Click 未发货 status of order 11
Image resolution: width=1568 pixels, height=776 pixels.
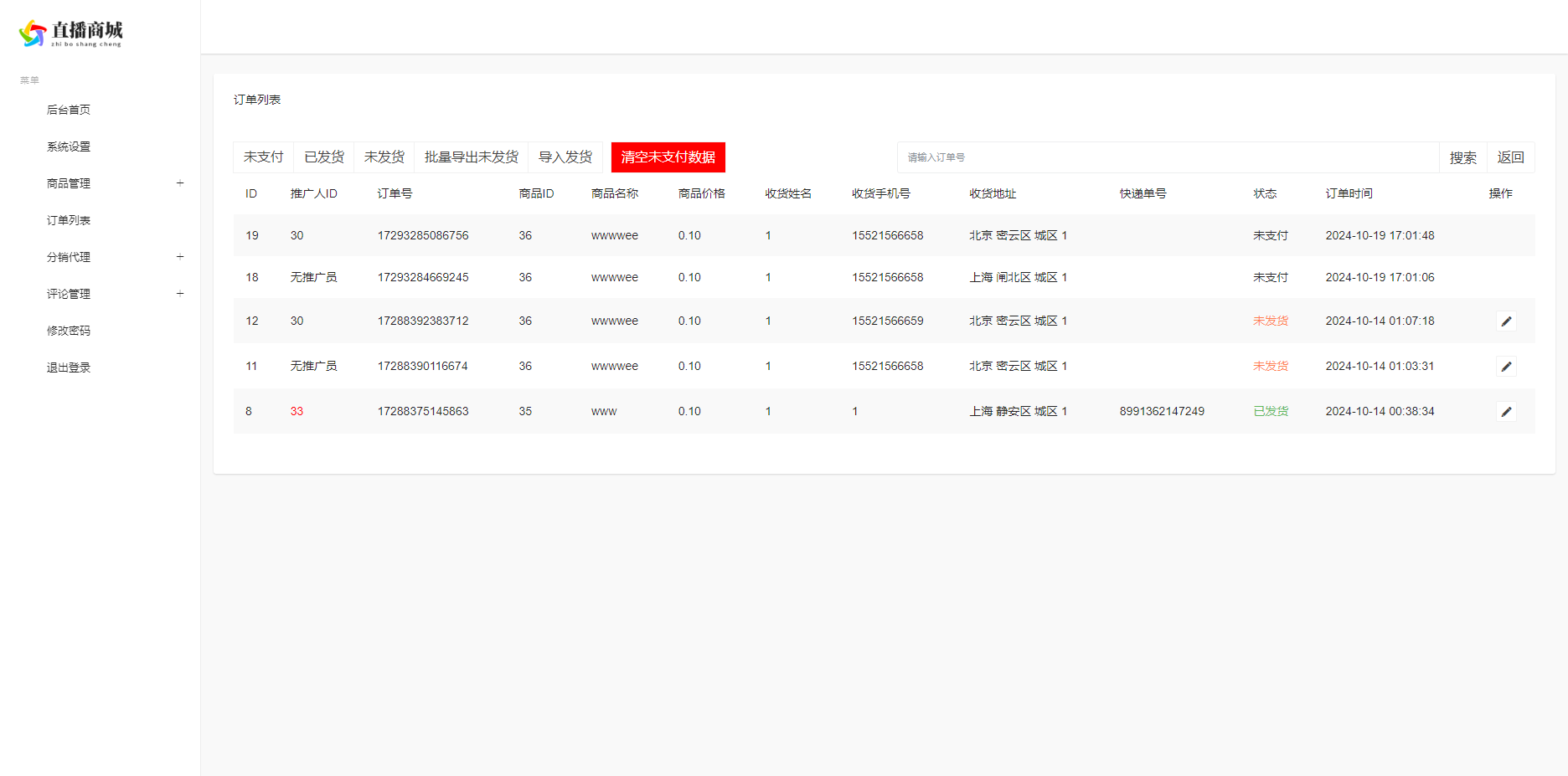pos(1271,366)
